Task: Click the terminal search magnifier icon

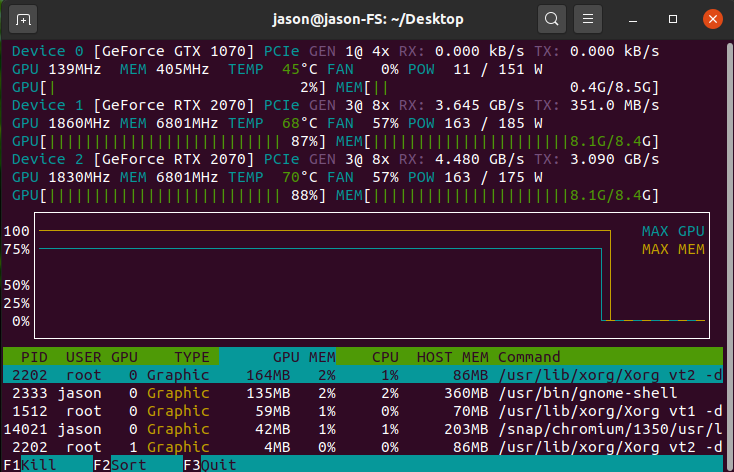Action: (x=552, y=19)
